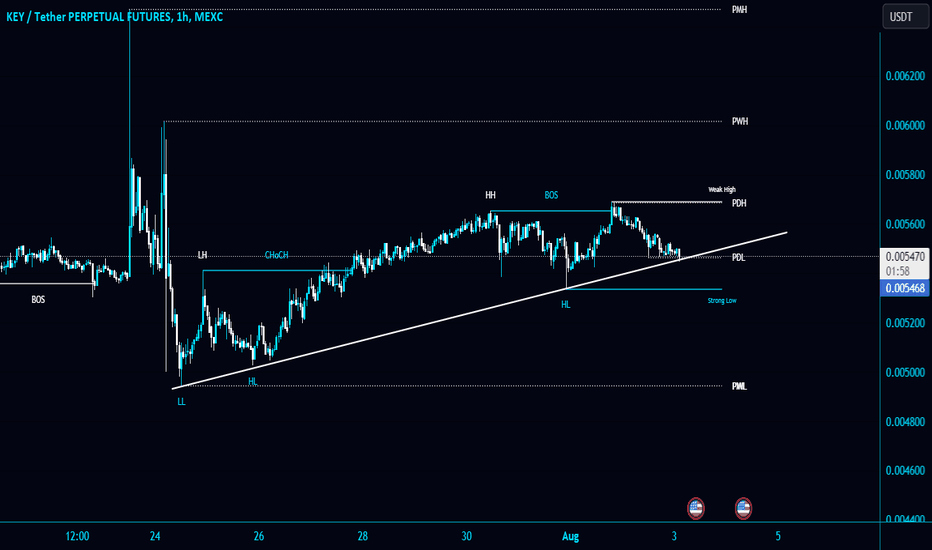The width and height of the screenshot is (932, 550).
Task: Select the LL swing label
Action: tap(181, 402)
